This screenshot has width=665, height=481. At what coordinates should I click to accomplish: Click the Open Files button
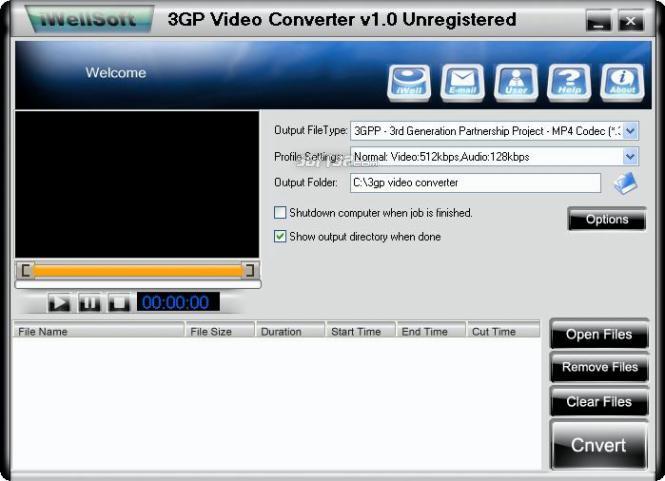[x=599, y=334]
